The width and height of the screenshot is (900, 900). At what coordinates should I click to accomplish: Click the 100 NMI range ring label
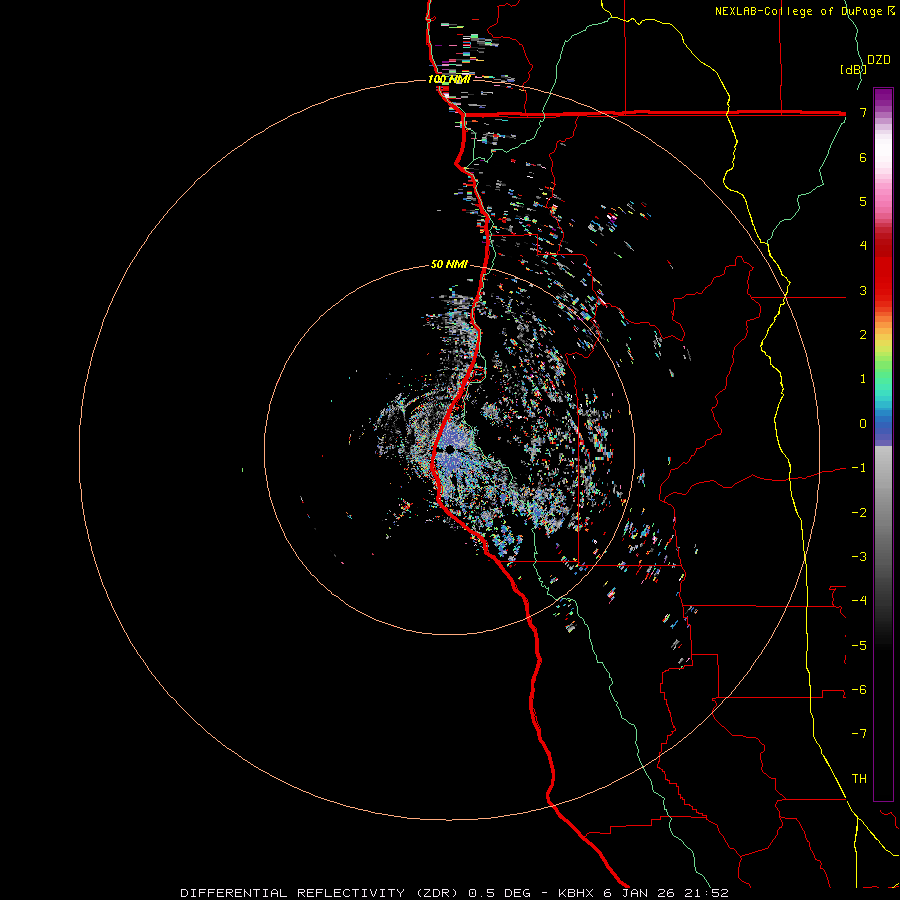click(x=449, y=79)
